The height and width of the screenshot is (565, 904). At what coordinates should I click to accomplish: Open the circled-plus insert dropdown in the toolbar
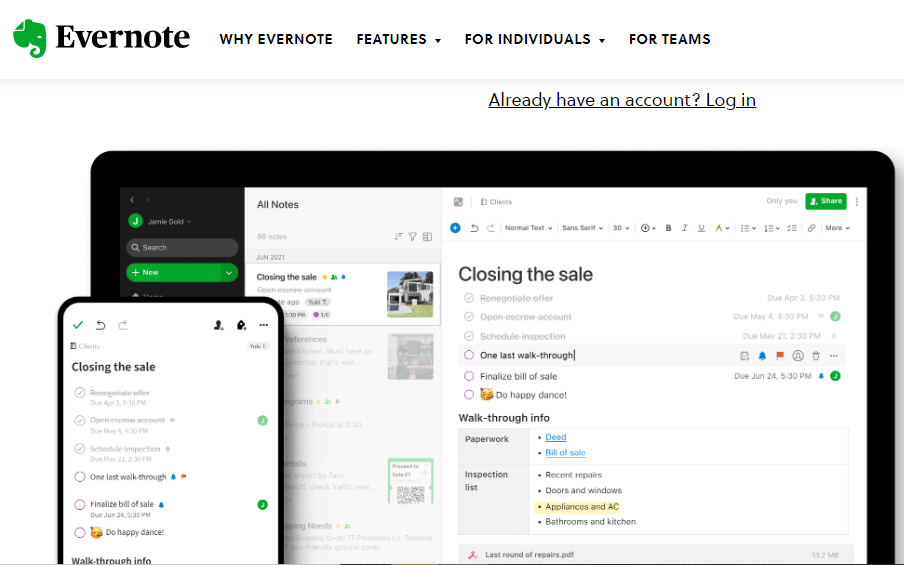click(648, 228)
